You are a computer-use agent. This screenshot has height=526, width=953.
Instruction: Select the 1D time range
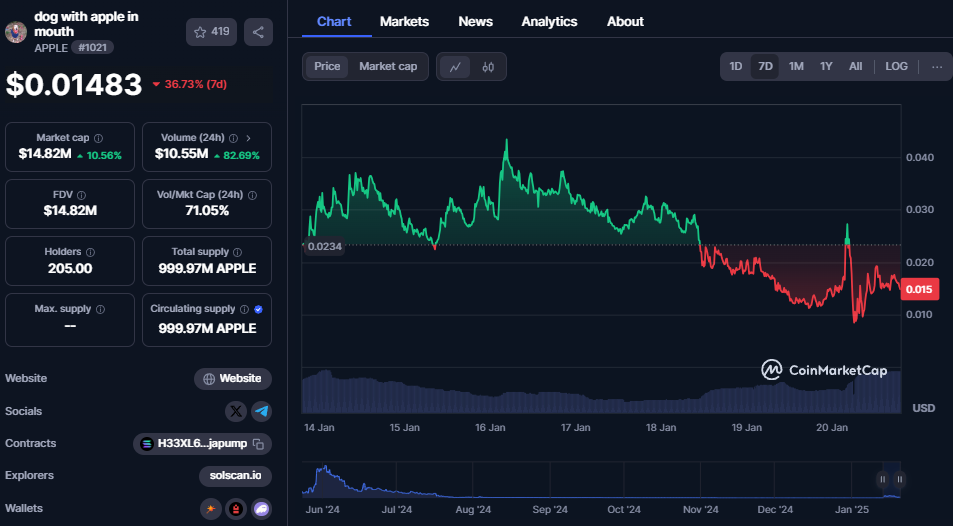735,66
